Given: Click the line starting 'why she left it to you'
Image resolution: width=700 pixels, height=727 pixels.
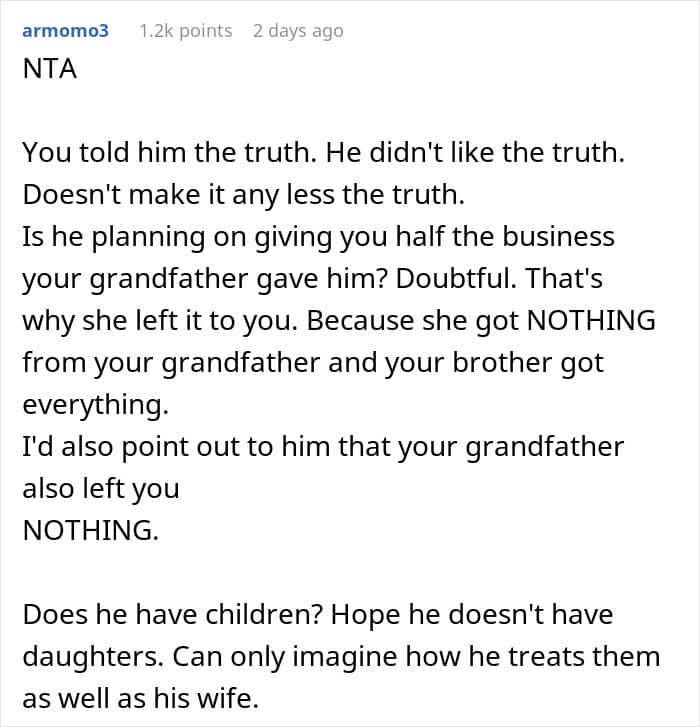Looking at the screenshot, I should [338, 321].
